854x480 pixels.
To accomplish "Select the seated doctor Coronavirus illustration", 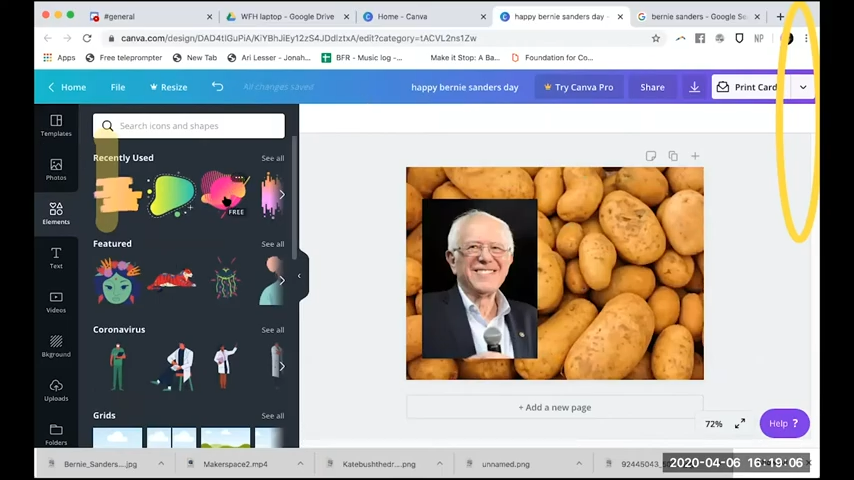I will point(173,366).
